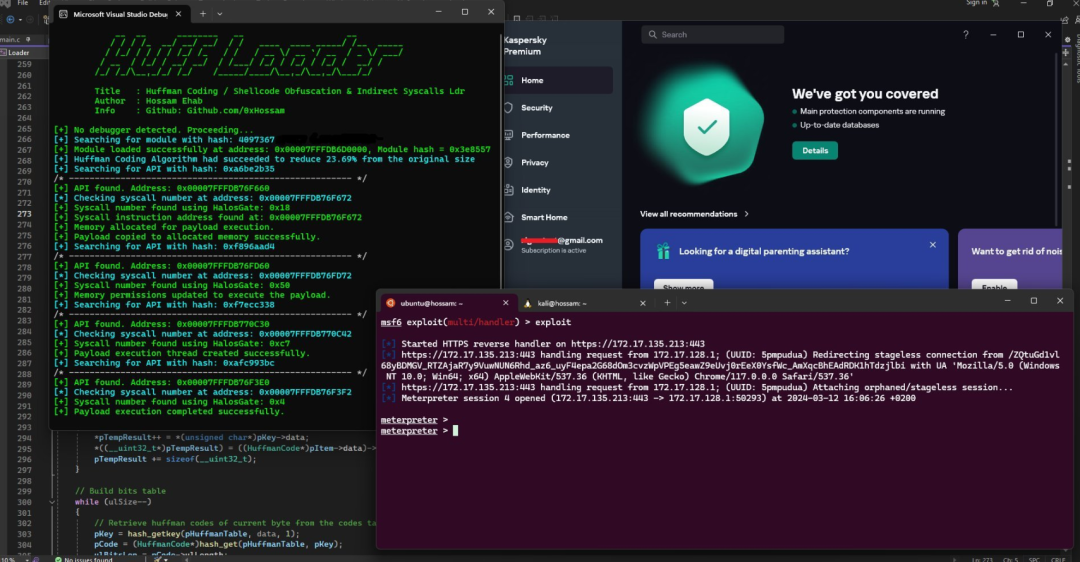Screen dimensions: 1080x562
Task: Select the Smart Home icon in Kaspersky
Action: tap(509, 218)
